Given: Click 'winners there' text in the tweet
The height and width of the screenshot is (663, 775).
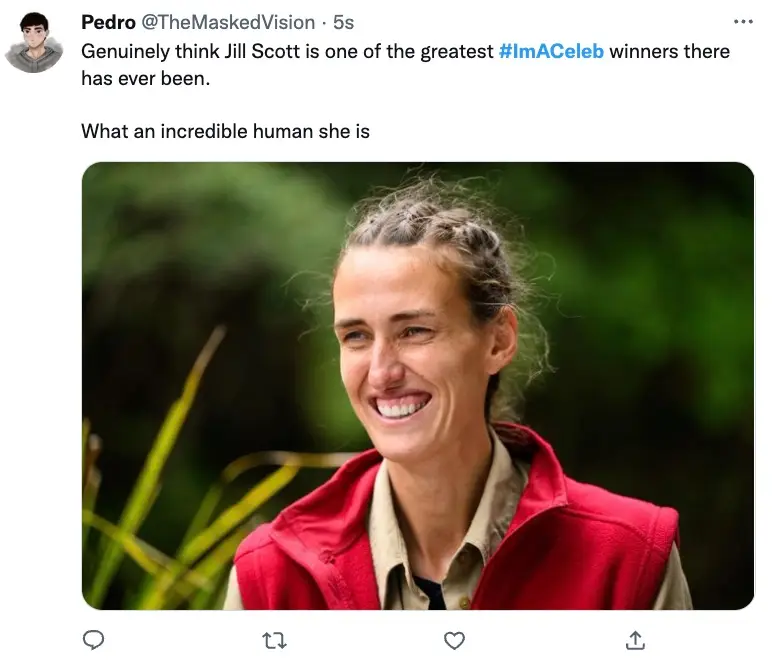Looking at the screenshot, I should 669,51.
